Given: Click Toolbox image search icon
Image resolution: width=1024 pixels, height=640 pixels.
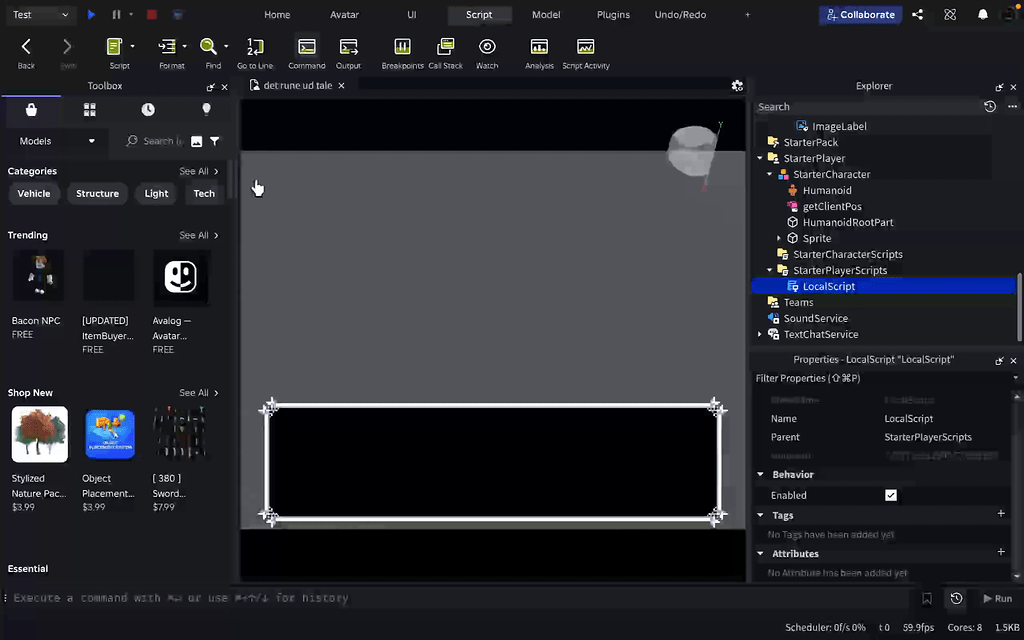Looking at the screenshot, I should [197, 141].
